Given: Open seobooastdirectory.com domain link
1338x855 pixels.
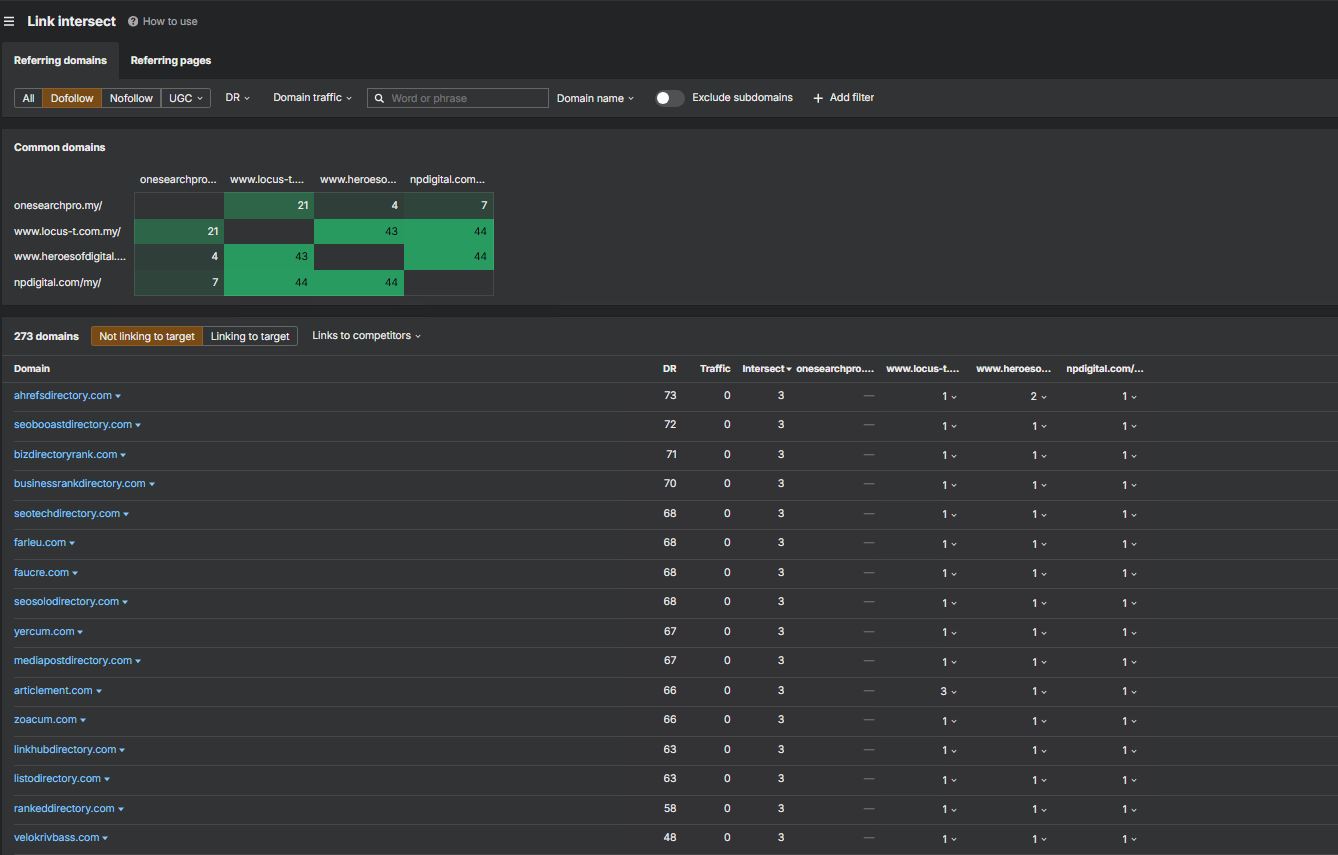Looking at the screenshot, I should tap(73, 425).
